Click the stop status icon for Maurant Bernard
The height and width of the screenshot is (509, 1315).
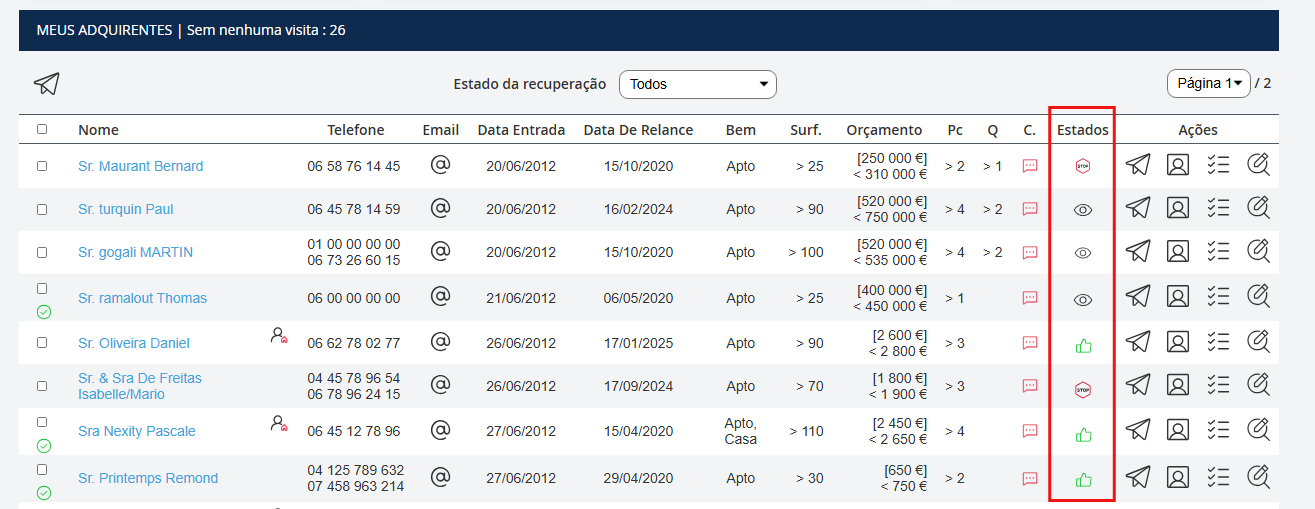1082,166
